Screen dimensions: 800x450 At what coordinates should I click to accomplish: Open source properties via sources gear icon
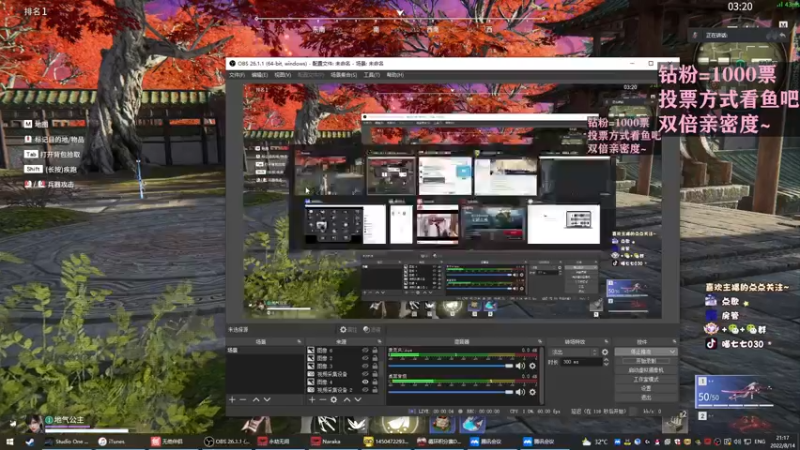334,399
